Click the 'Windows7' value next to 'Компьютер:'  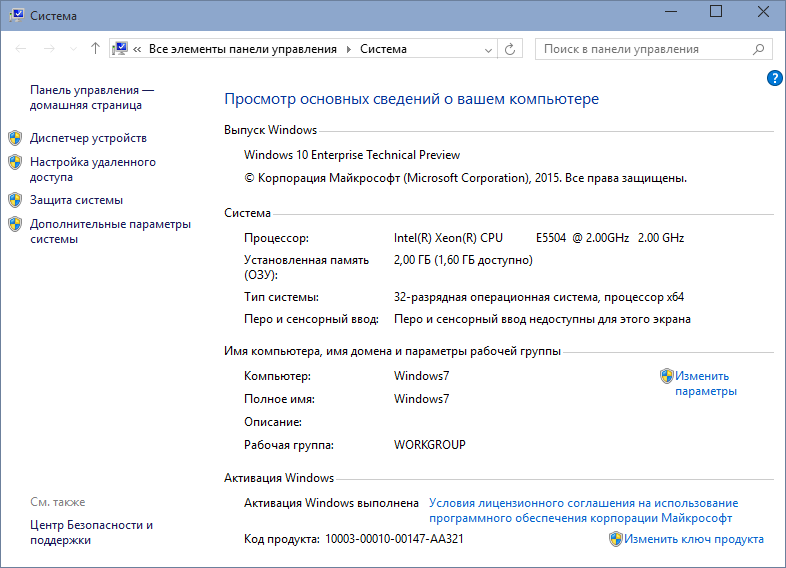422,376
